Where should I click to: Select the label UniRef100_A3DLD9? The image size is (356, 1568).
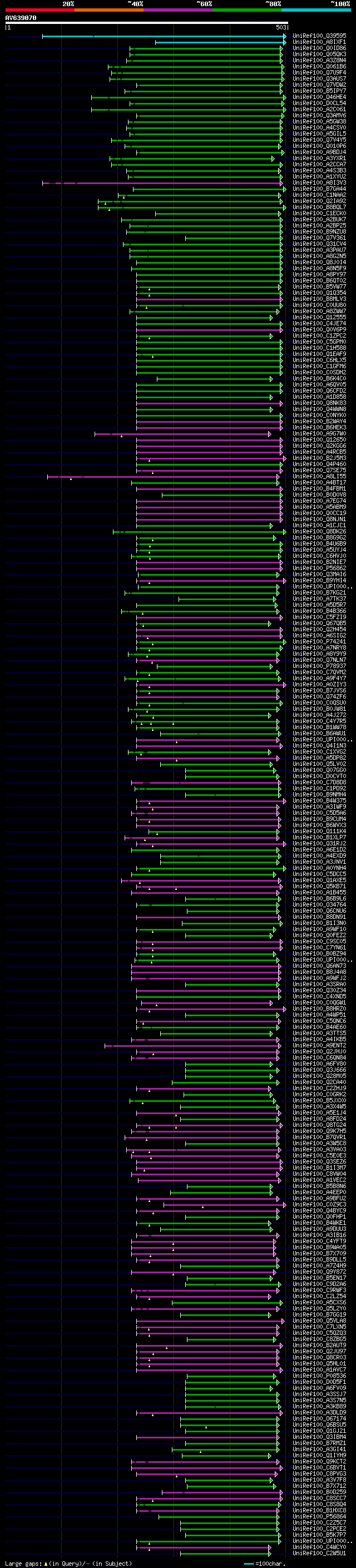point(319,1412)
